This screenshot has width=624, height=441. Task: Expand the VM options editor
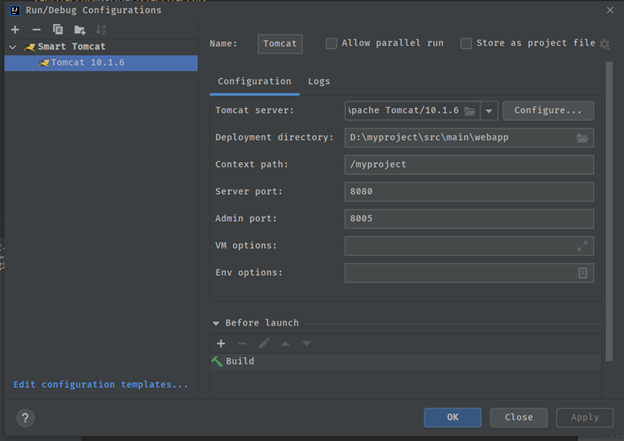(582, 246)
